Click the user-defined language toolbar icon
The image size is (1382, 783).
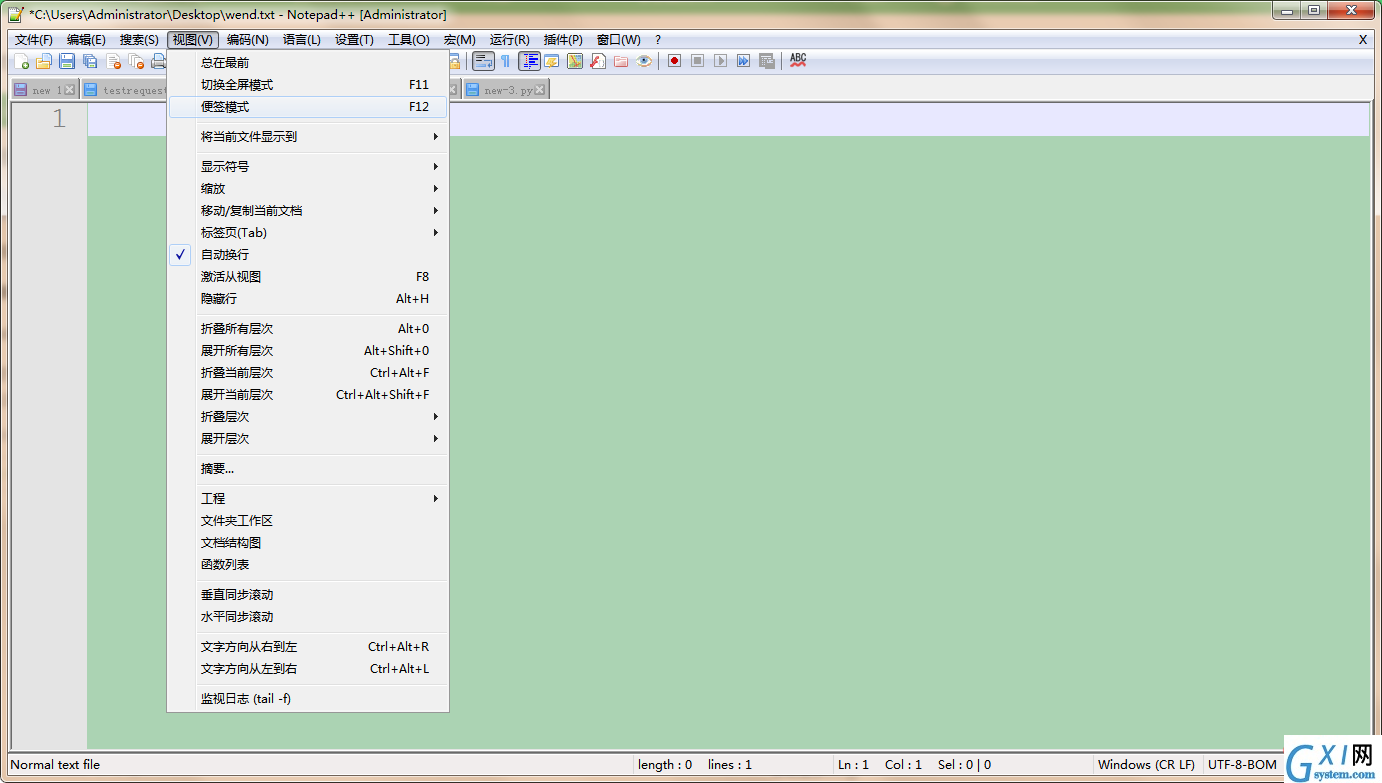click(552, 61)
